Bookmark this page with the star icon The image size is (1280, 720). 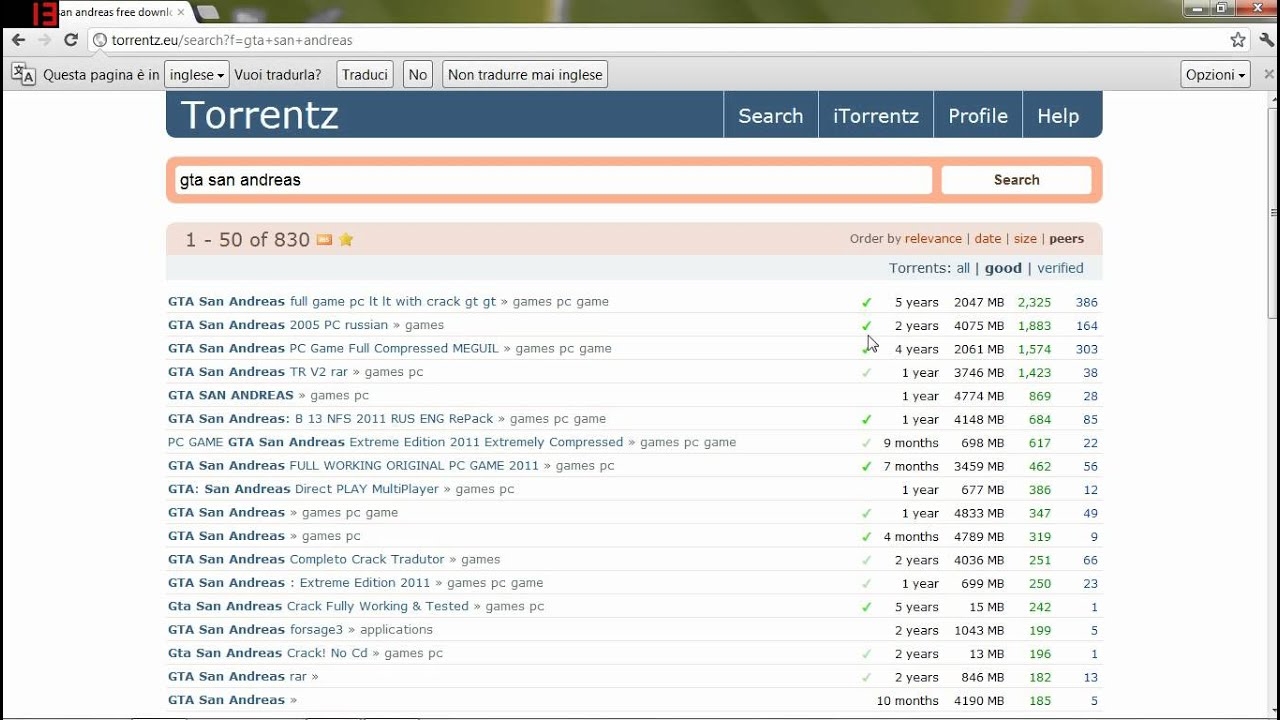1238,40
